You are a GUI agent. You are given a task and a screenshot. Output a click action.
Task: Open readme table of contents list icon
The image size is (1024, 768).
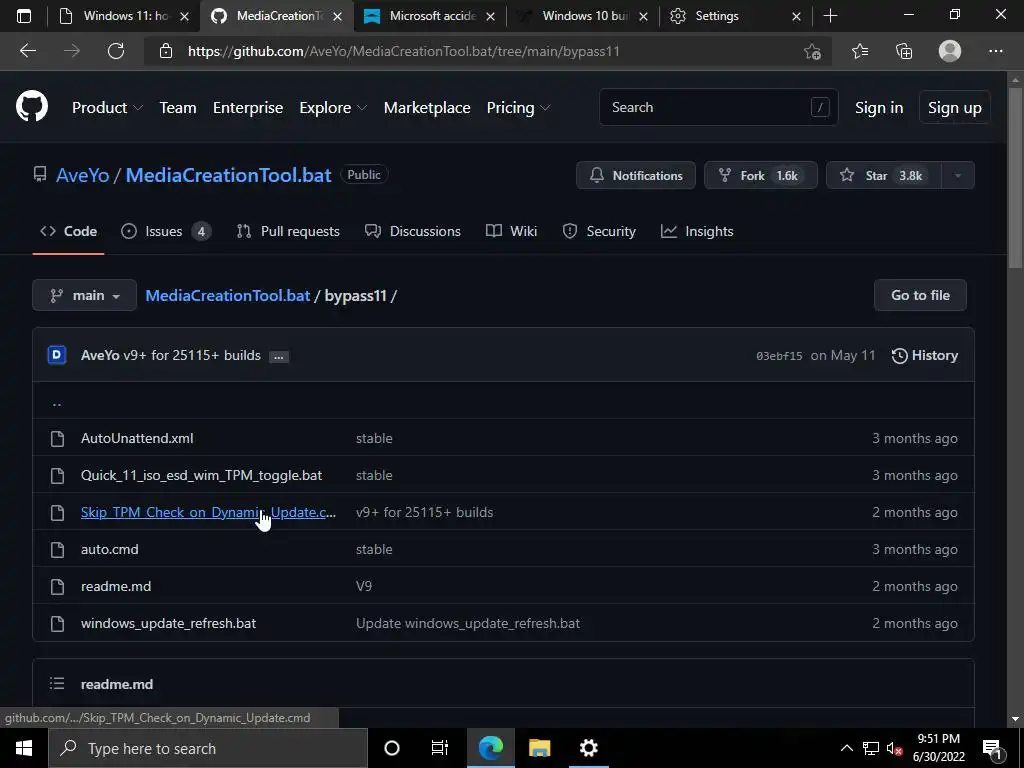(x=57, y=684)
